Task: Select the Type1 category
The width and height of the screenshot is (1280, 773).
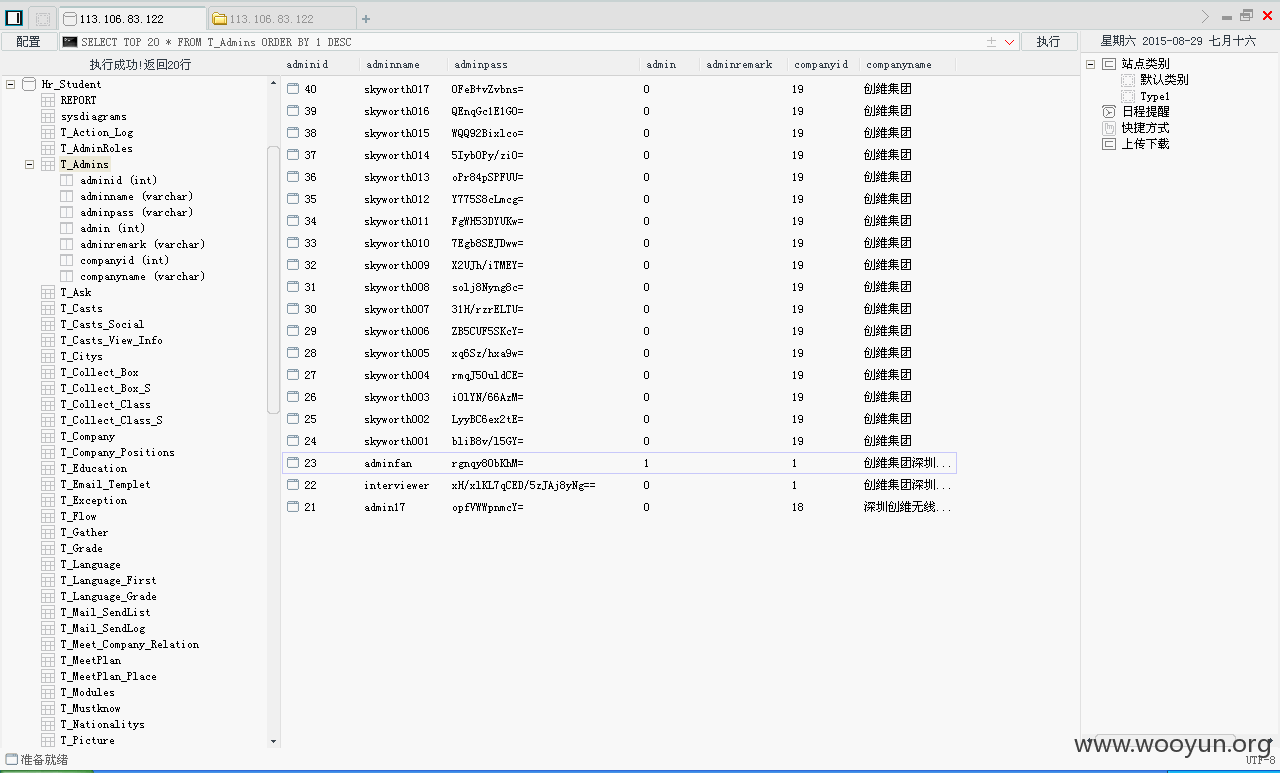Action: (1155, 96)
